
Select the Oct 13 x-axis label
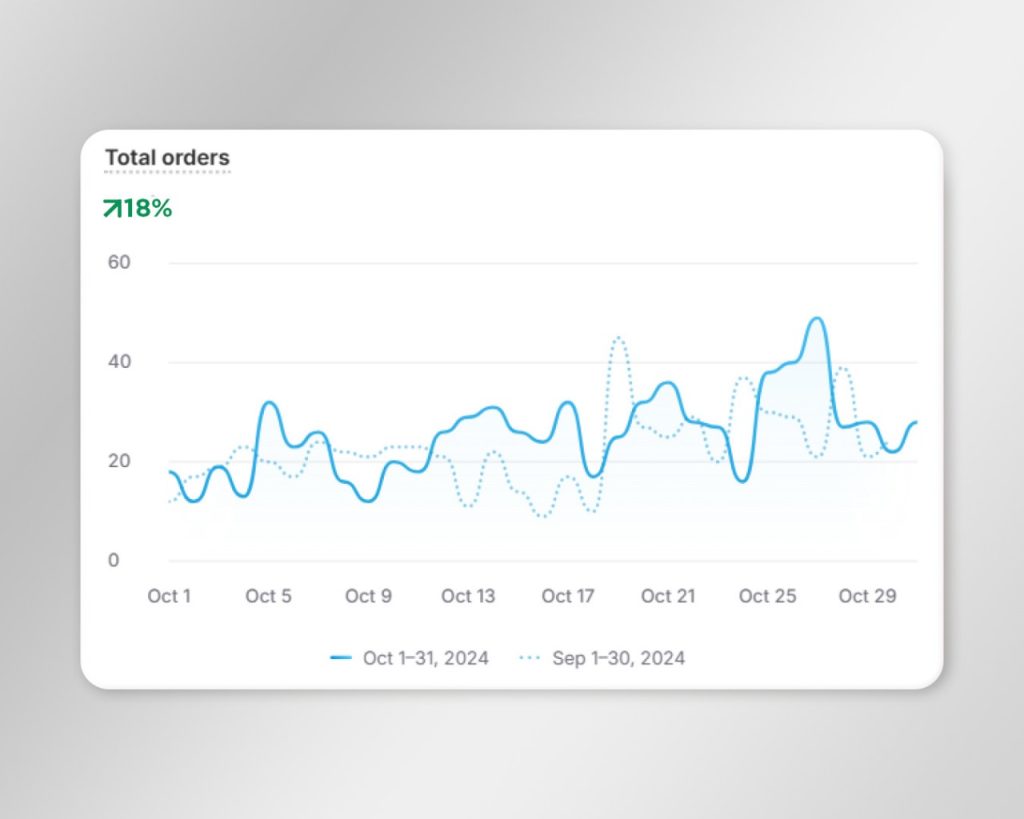tap(468, 596)
